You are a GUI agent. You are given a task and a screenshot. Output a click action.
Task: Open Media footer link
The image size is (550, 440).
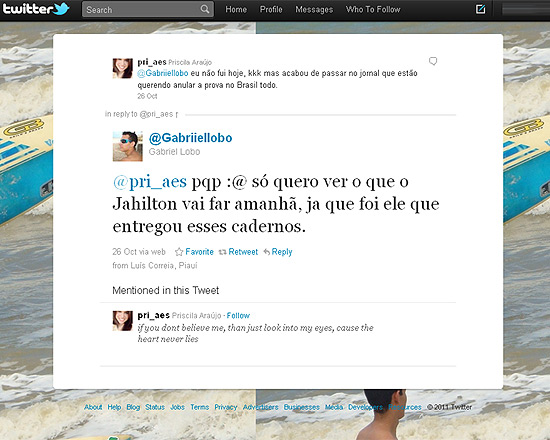tap(334, 407)
